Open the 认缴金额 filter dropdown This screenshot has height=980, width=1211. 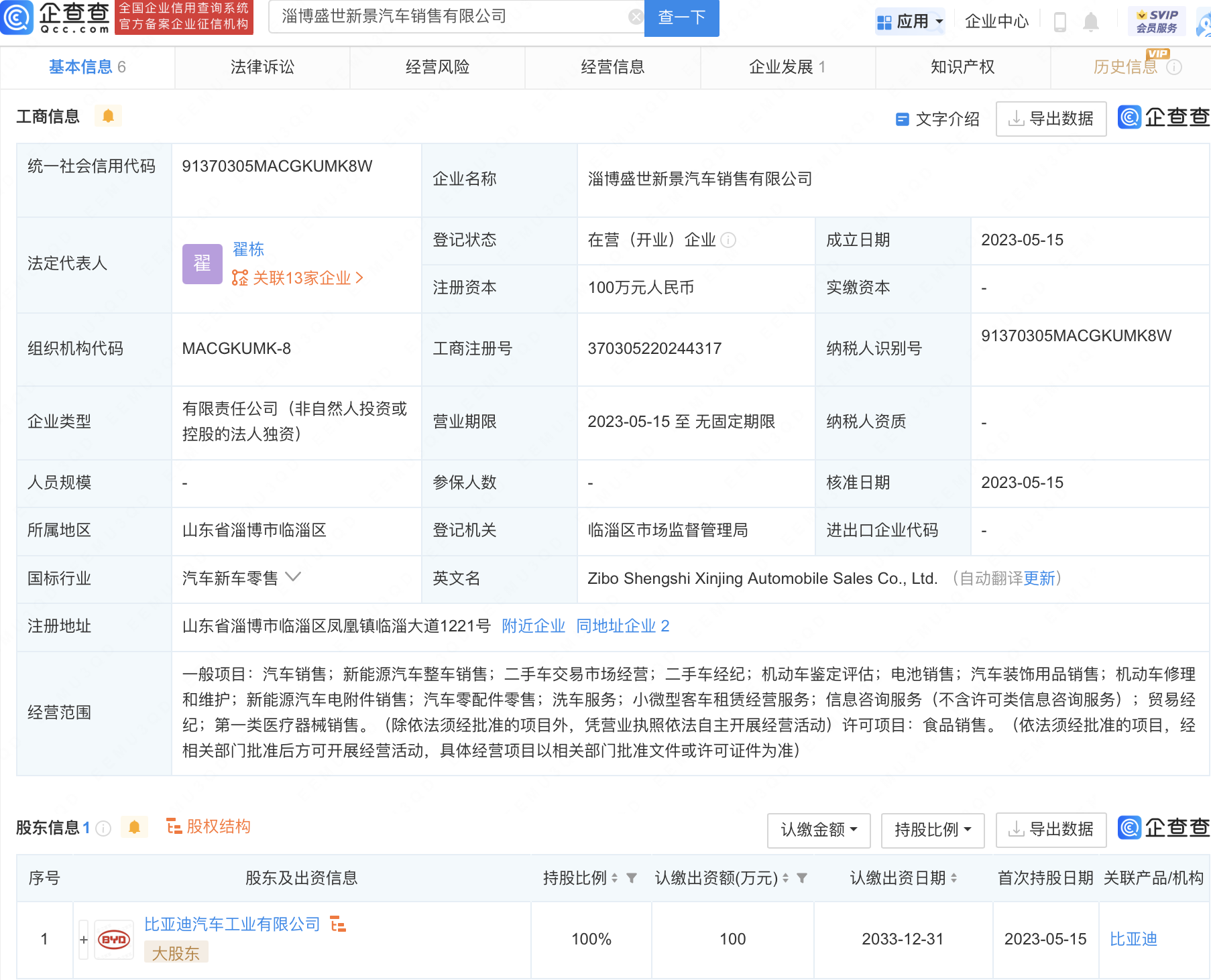click(x=819, y=830)
